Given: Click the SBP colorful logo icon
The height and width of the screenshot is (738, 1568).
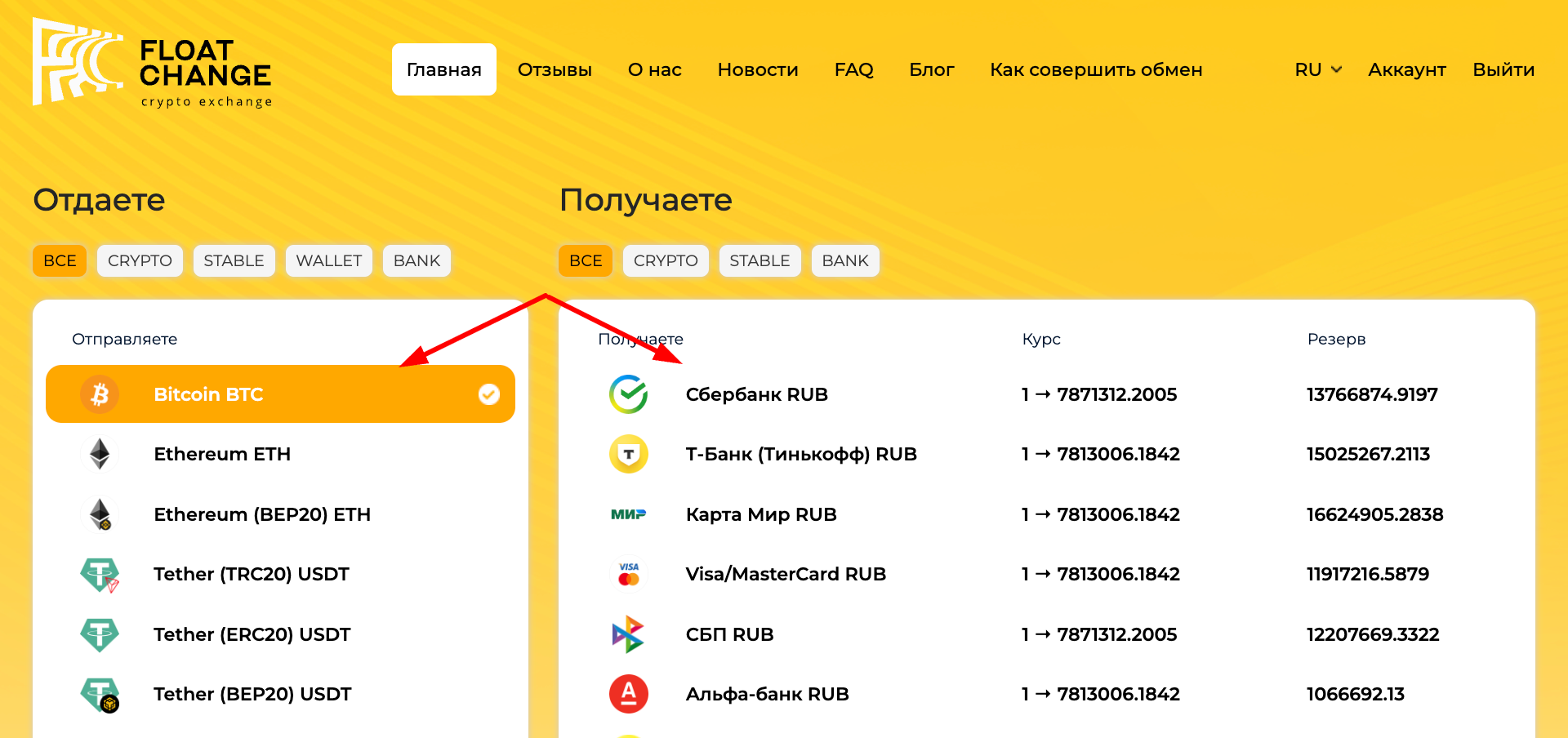Looking at the screenshot, I should point(629,634).
